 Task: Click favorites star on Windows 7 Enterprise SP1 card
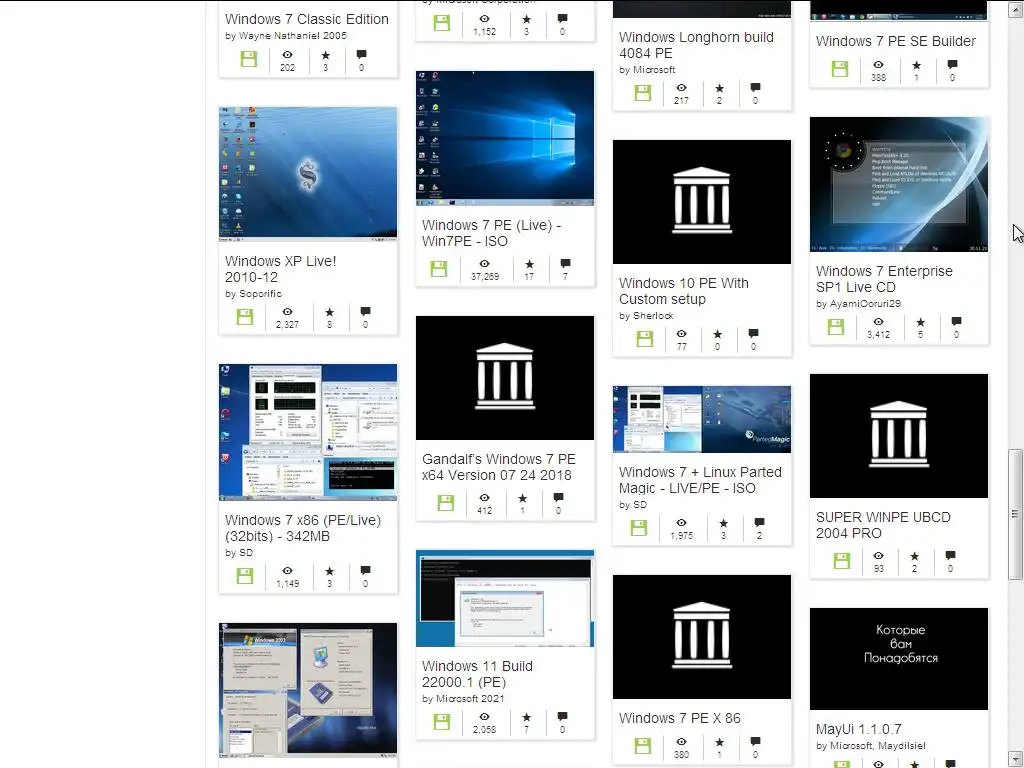920,322
